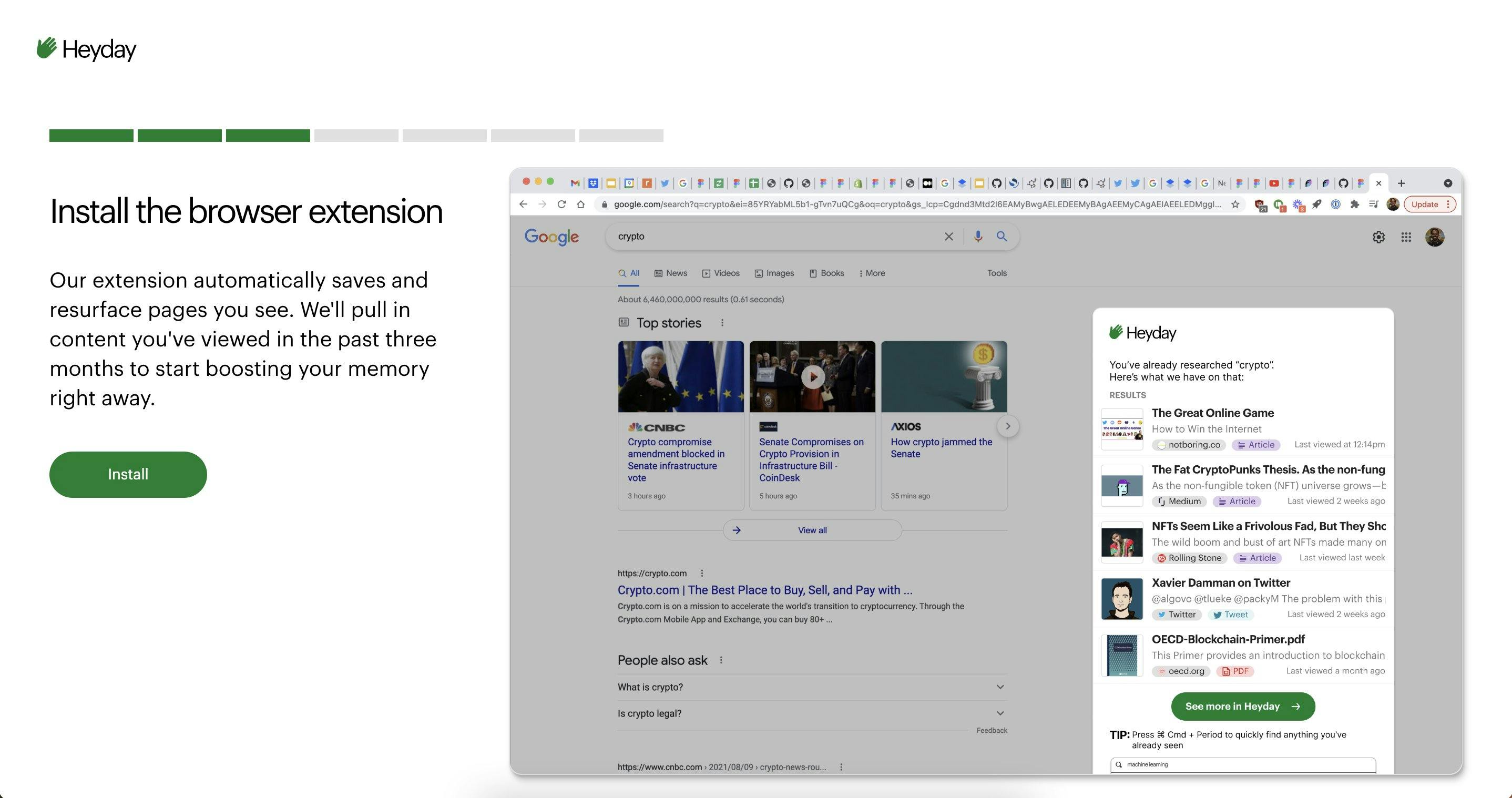Click 'See more in Heyday' button
This screenshot has width=1512, height=798.
pyautogui.click(x=1243, y=706)
